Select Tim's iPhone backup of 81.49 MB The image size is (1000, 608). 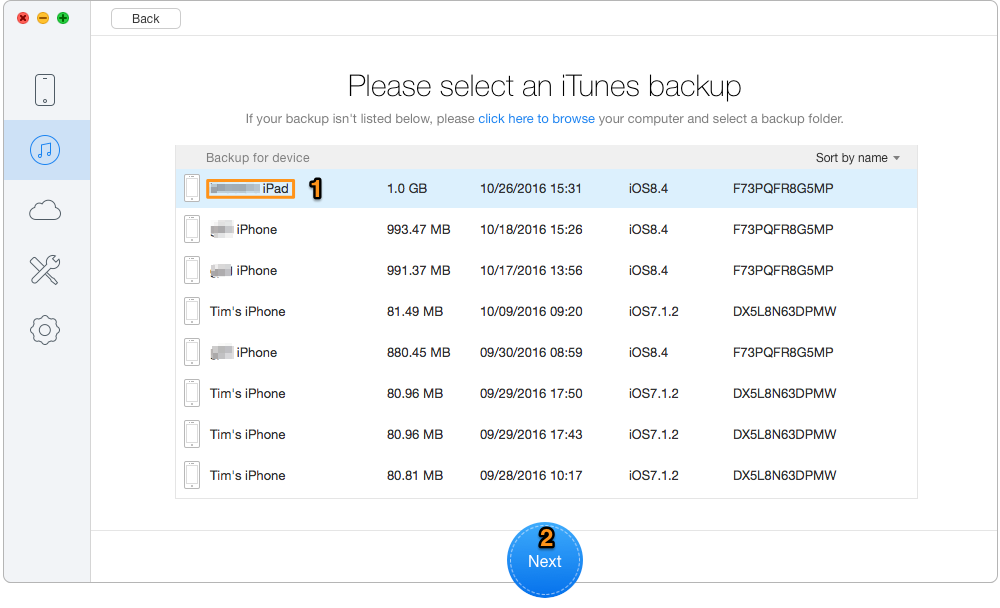546,311
